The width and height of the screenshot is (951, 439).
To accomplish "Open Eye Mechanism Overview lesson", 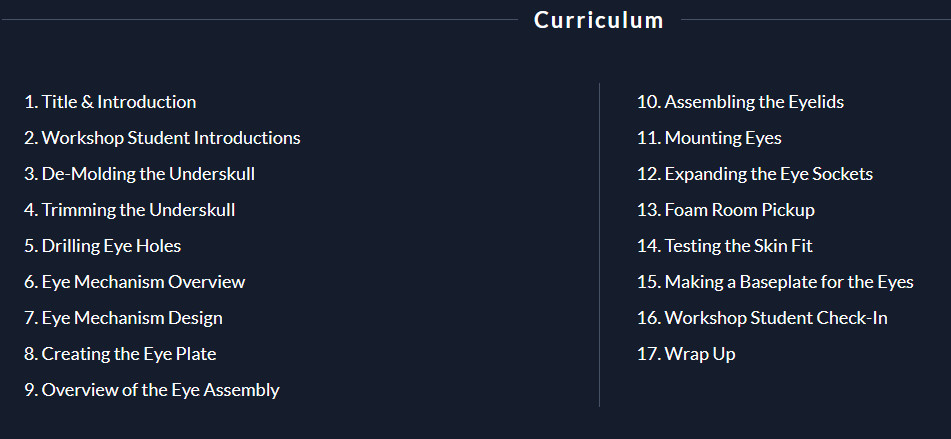I will click(x=135, y=282).
